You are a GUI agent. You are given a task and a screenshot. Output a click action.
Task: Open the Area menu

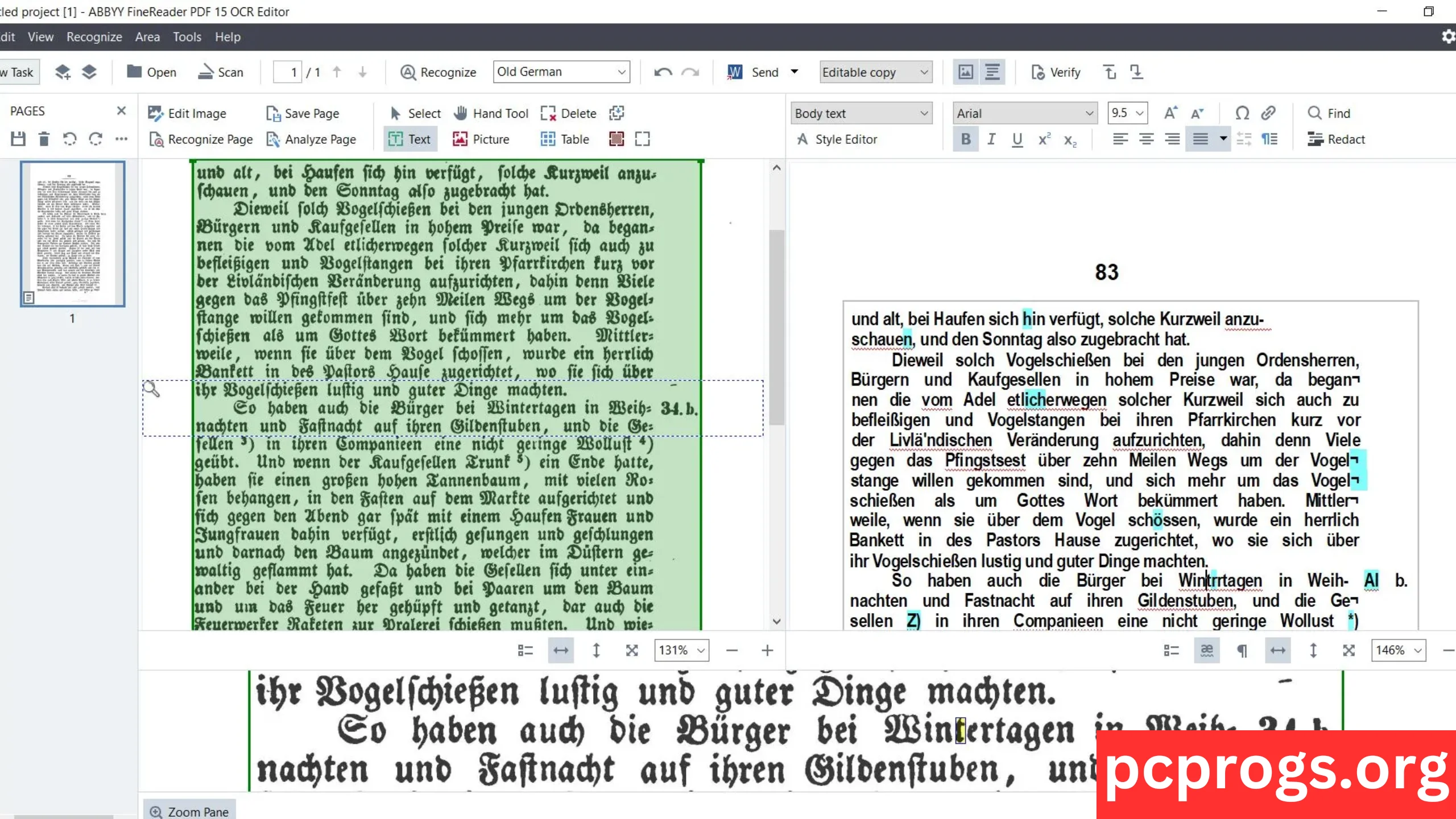(x=147, y=37)
